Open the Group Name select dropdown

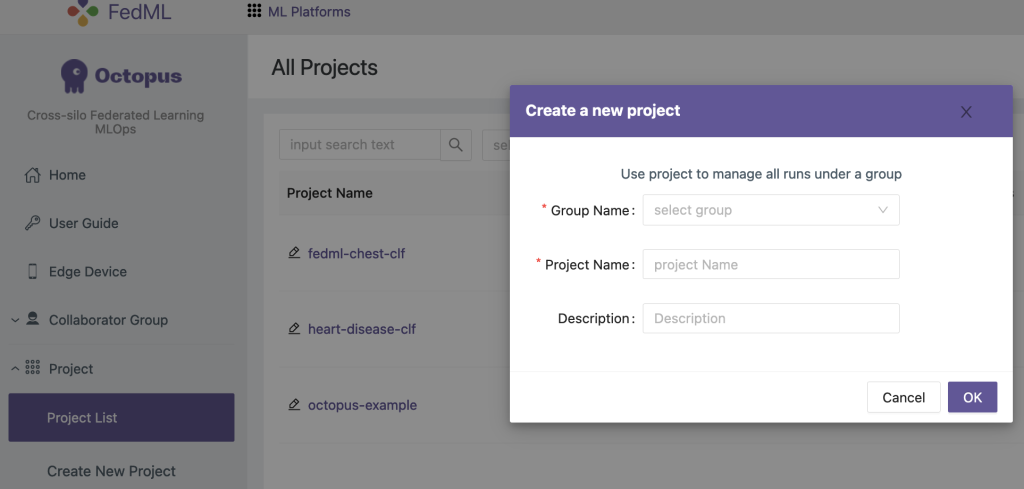click(x=770, y=210)
